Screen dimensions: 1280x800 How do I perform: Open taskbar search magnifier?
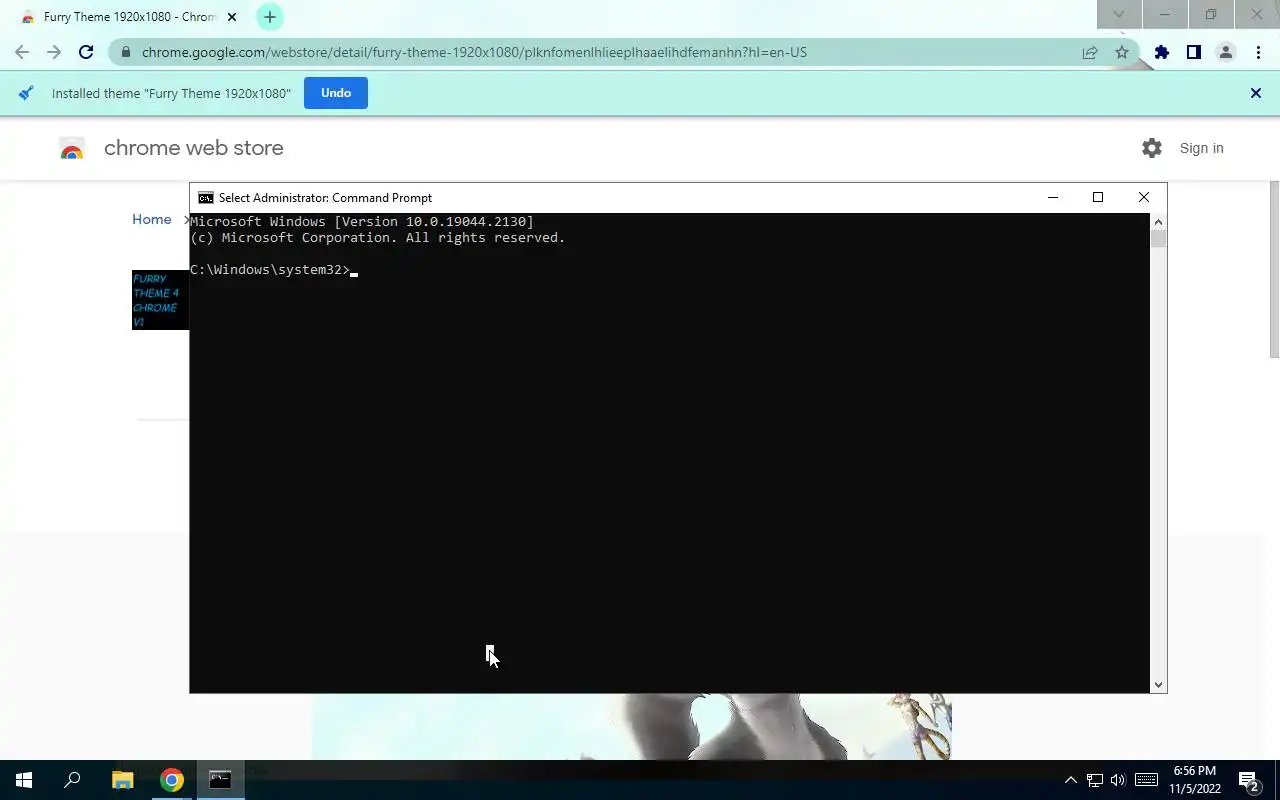click(72, 780)
